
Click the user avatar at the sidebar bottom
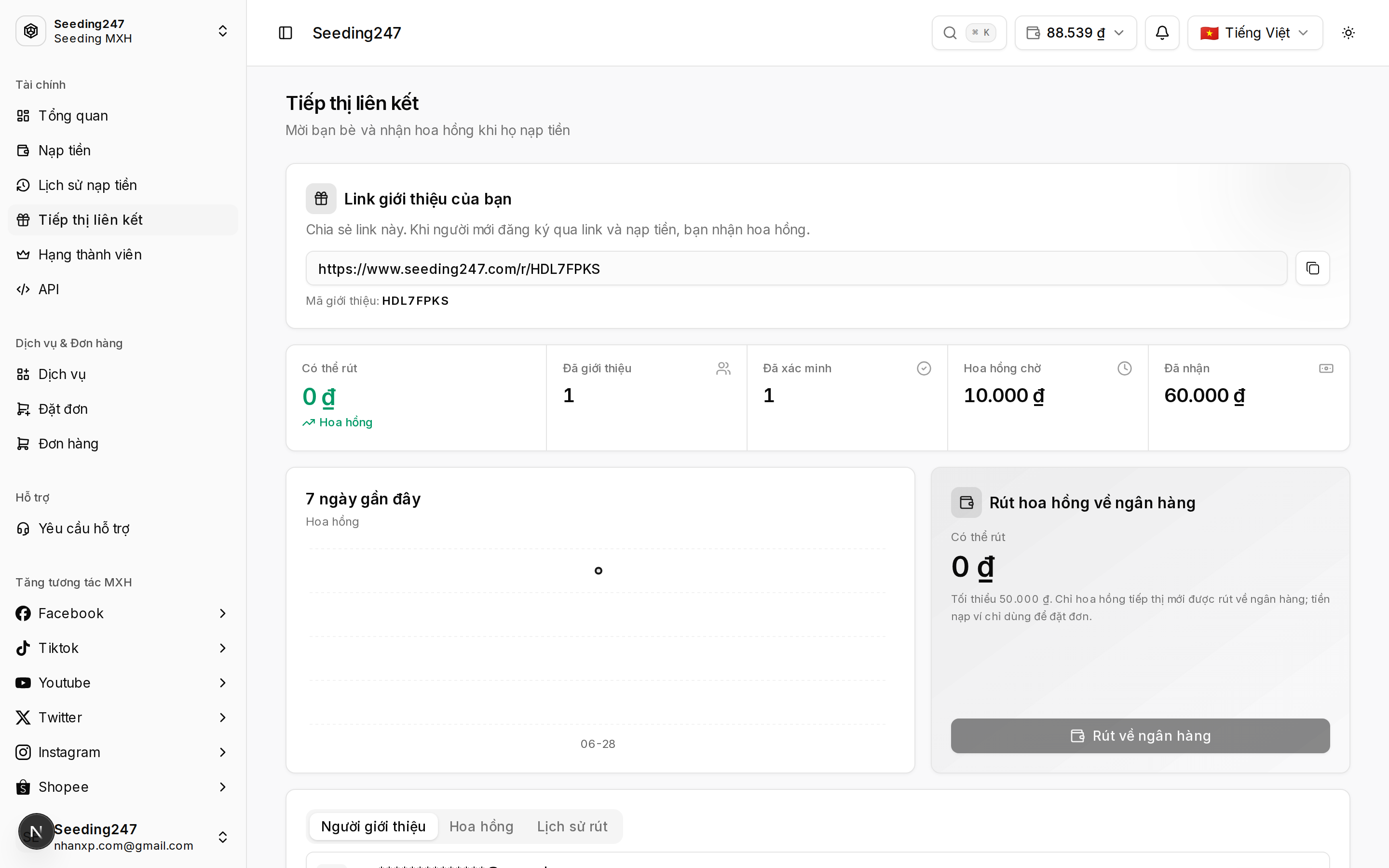click(x=36, y=831)
